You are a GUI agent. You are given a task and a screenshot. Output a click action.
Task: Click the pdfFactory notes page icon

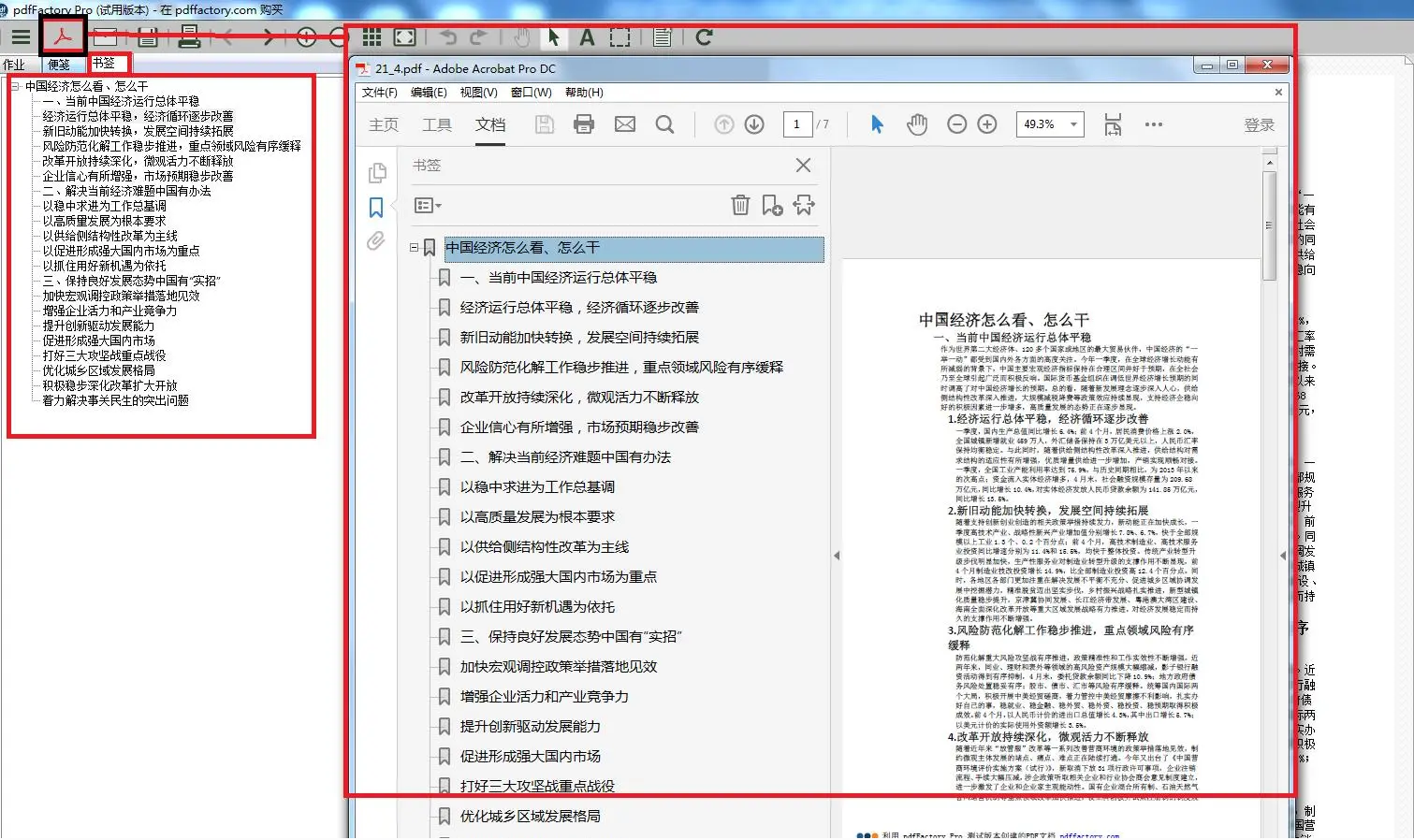663,37
